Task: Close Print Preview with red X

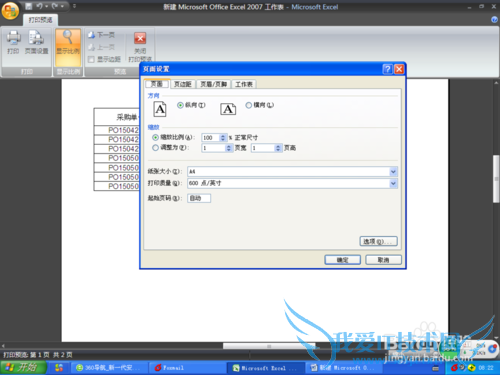Action: [140, 46]
